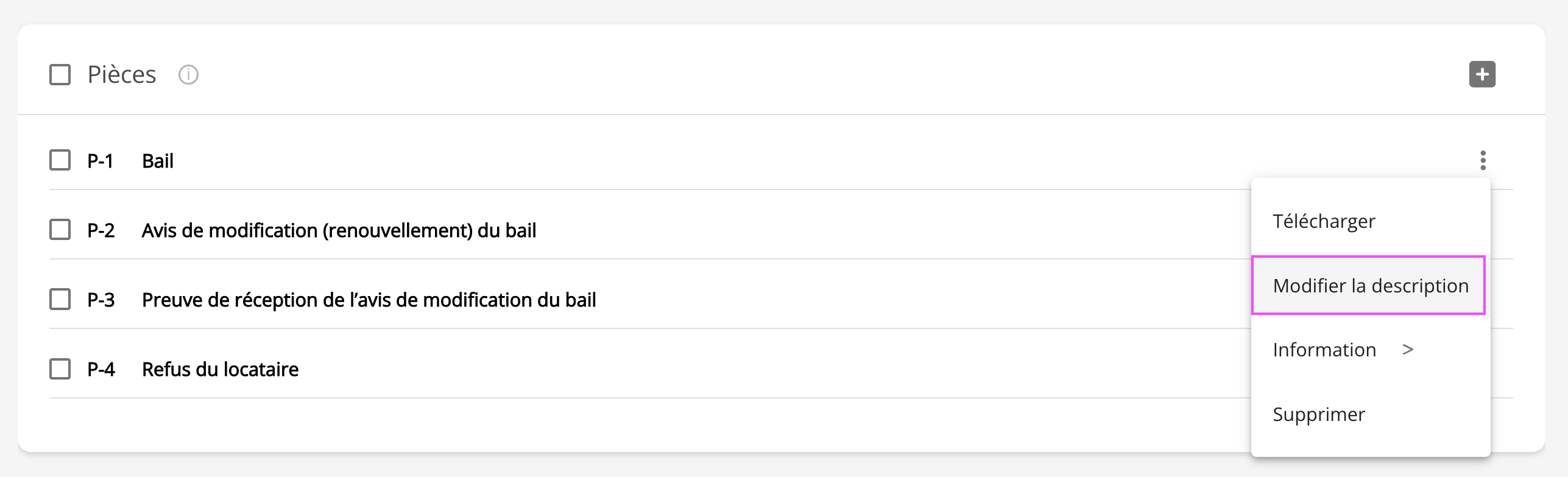Click the plus icon to add a pièce
The height and width of the screenshot is (477, 1568).
(x=1482, y=74)
